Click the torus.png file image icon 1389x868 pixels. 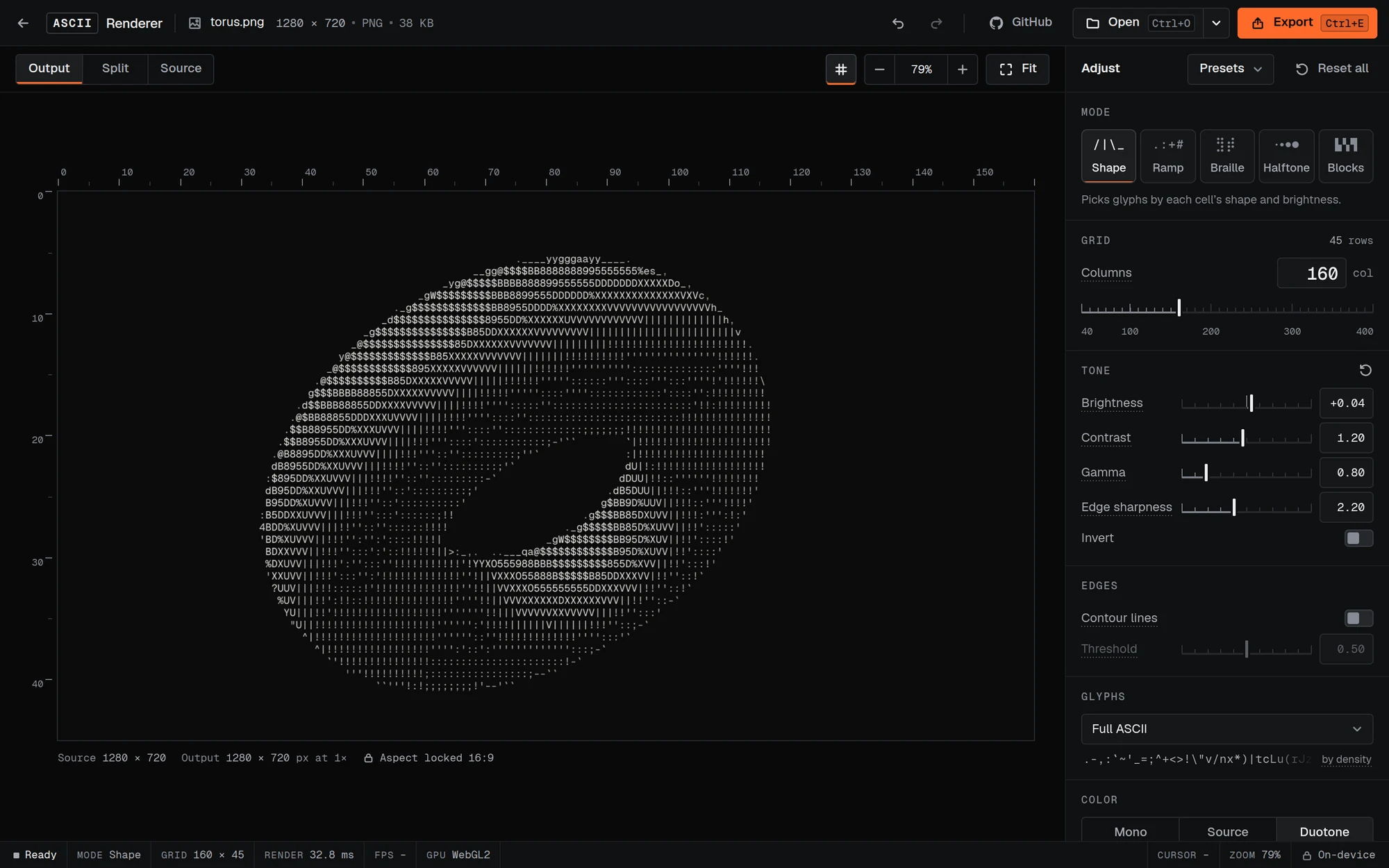click(x=195, y=23)
